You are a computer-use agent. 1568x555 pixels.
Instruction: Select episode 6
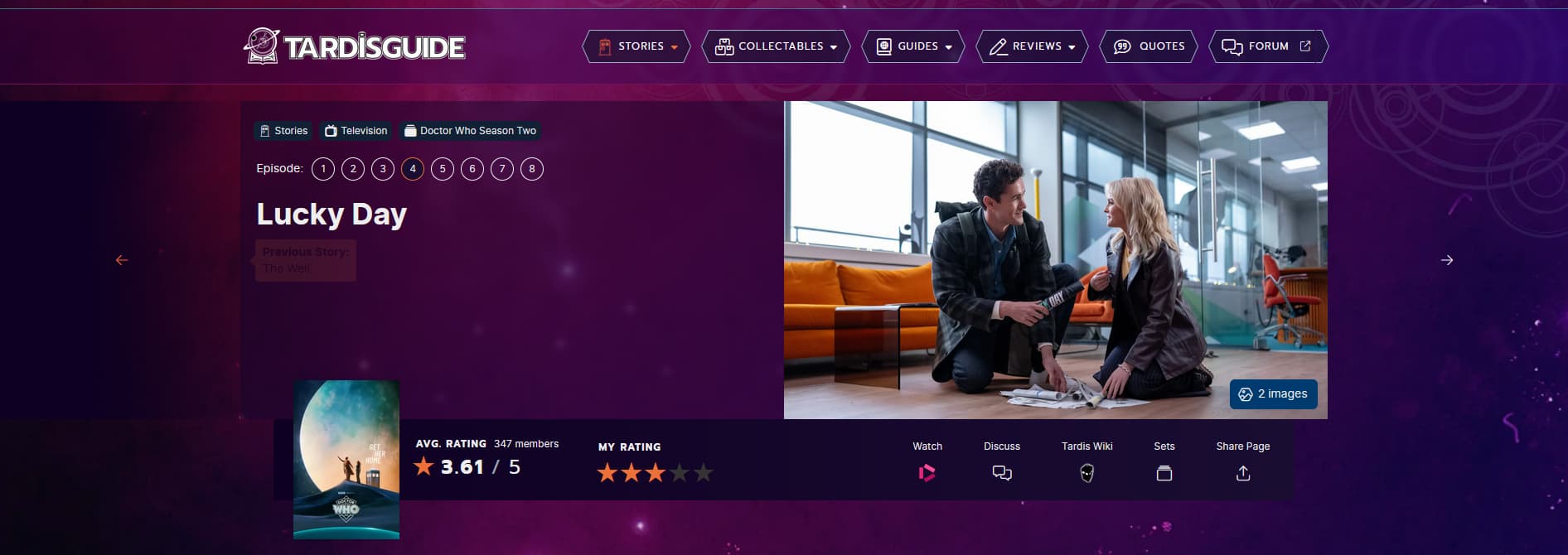tap(472, 169)
